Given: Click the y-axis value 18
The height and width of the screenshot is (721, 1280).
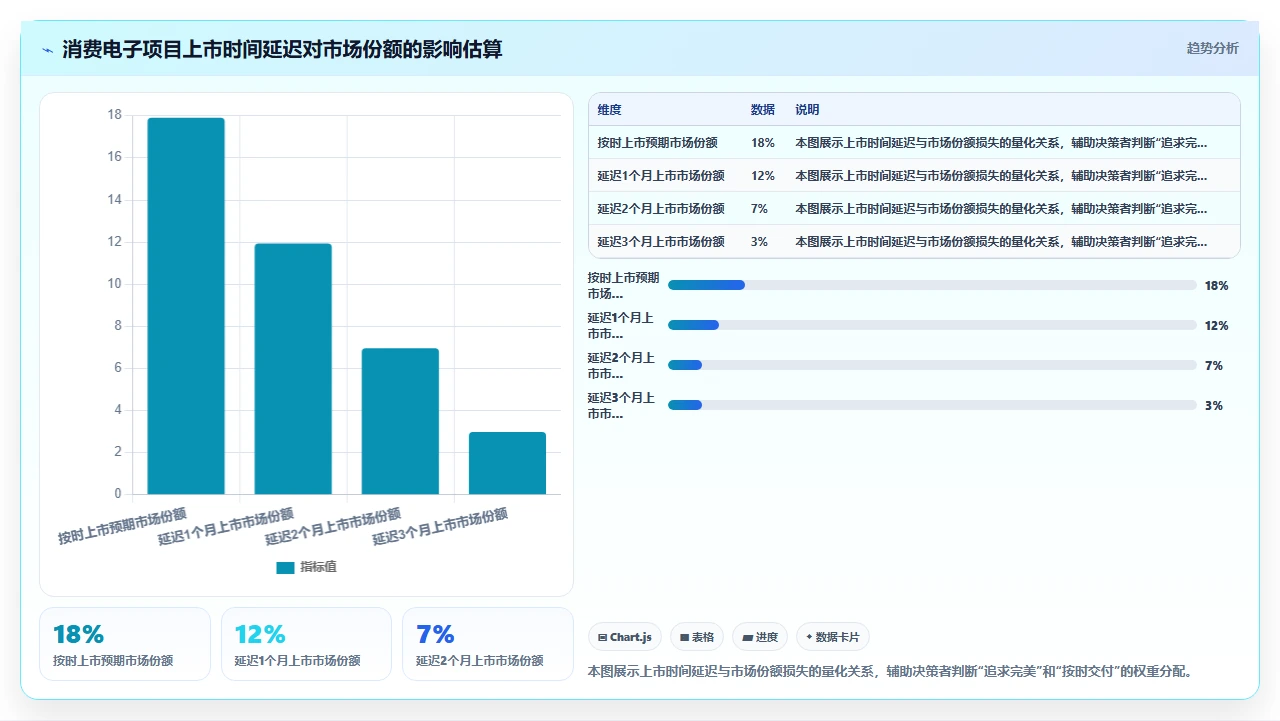Looking at the screenshot, I should point(114,115).
